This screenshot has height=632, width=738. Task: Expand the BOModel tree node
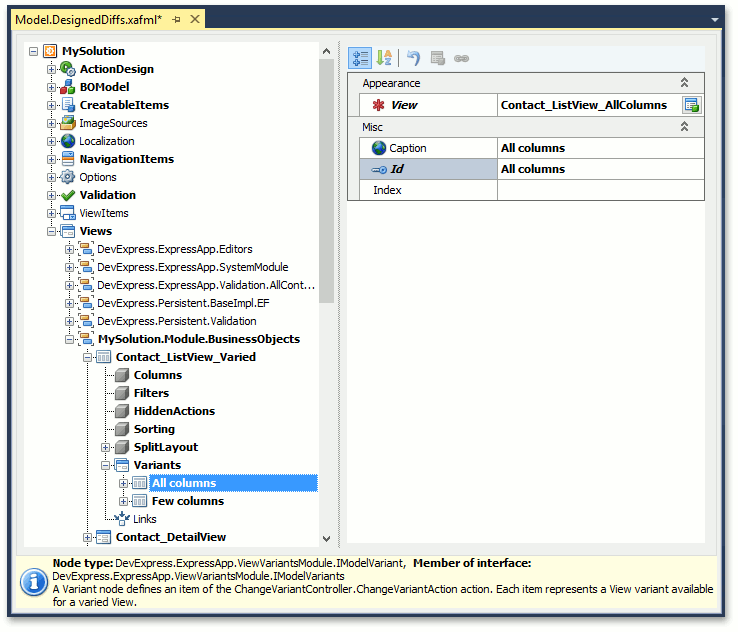pos(51,87)
